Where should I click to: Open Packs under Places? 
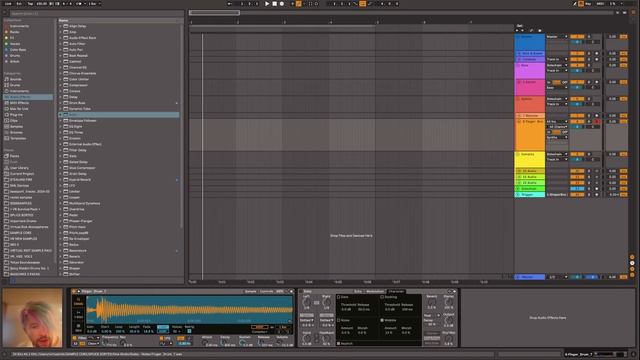tap(14, 156)
